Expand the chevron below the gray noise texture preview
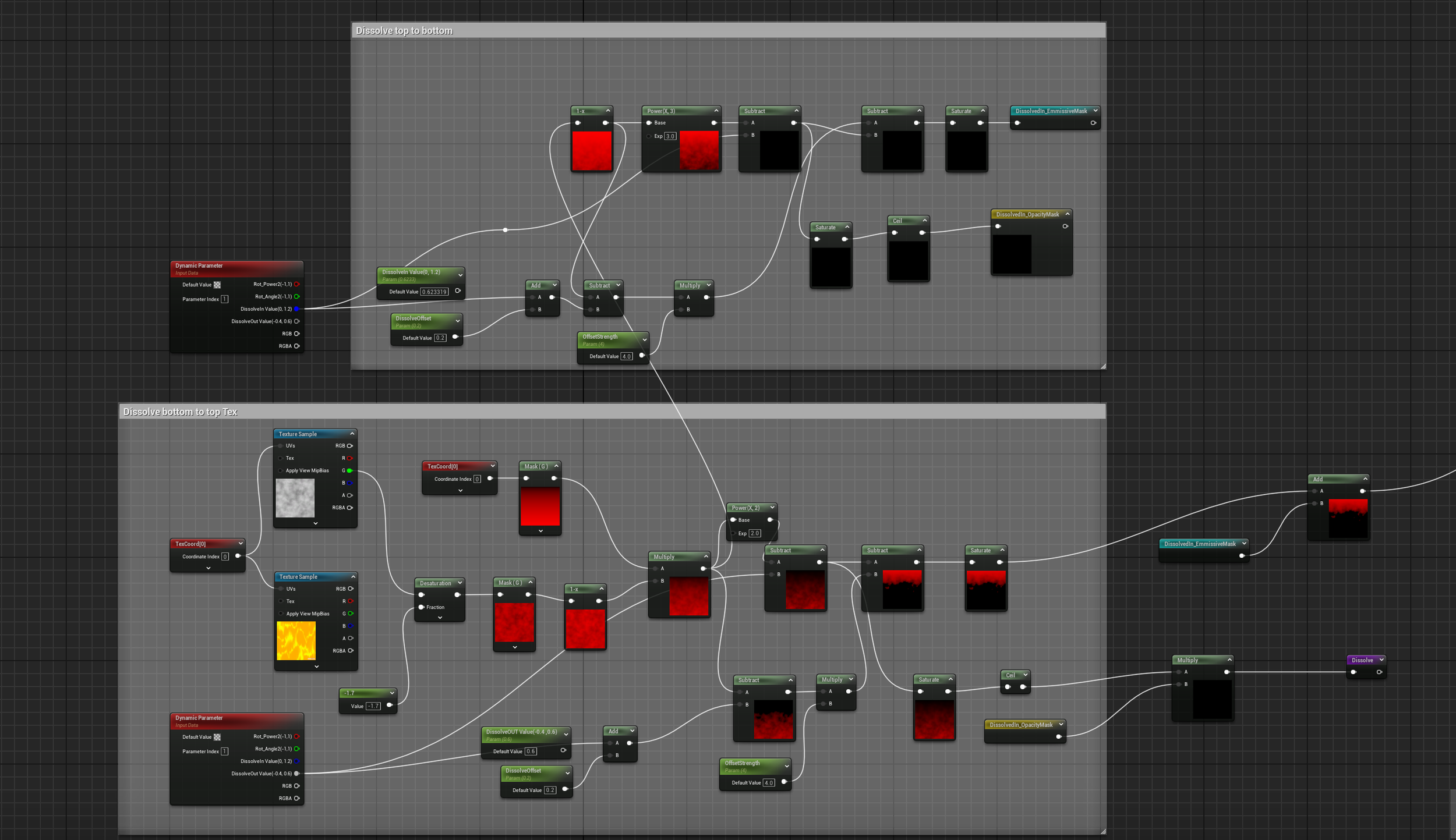The image size is (1456, 840). [316, 523]
